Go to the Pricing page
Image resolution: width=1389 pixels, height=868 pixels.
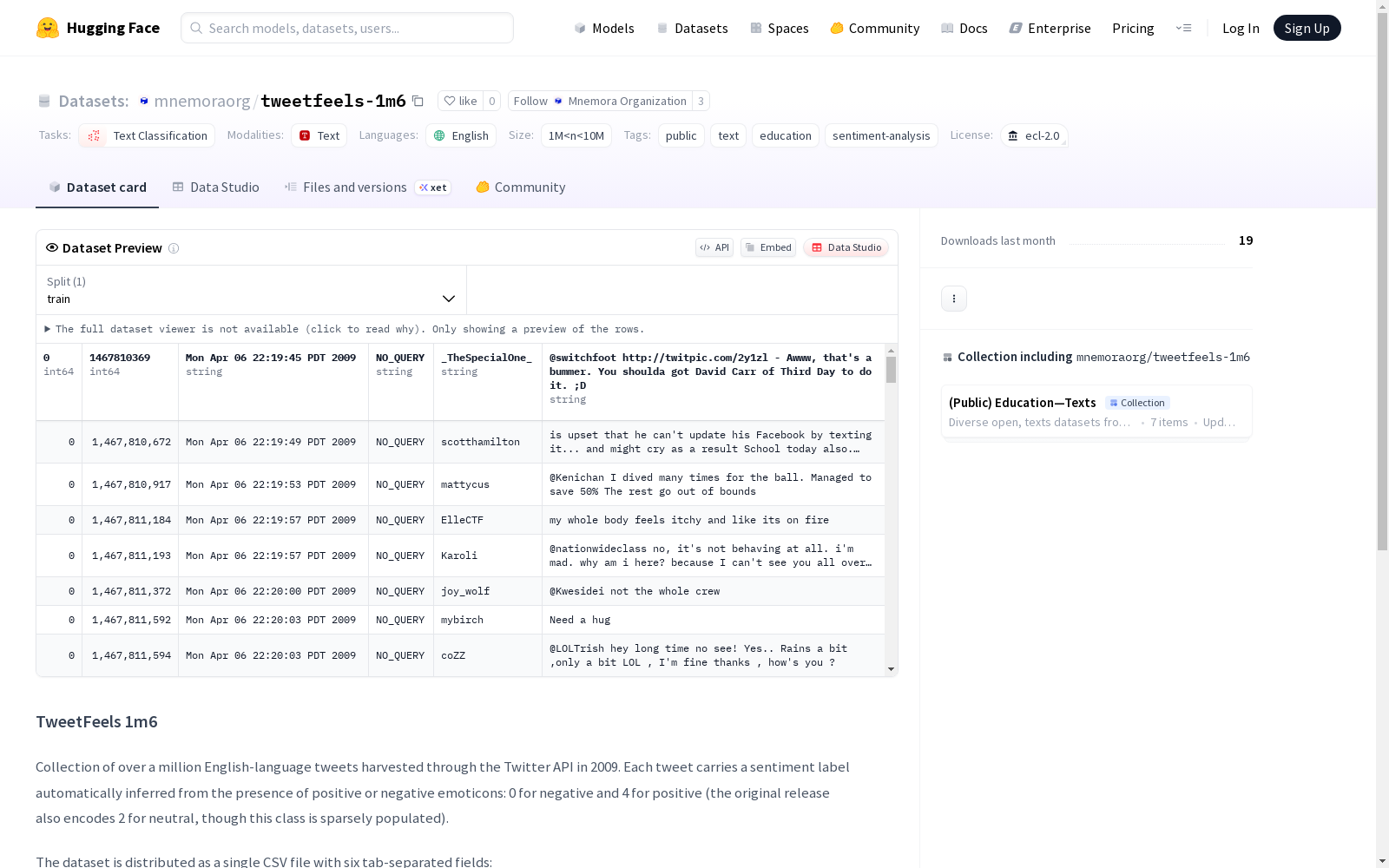click(x=1133, y=28)
